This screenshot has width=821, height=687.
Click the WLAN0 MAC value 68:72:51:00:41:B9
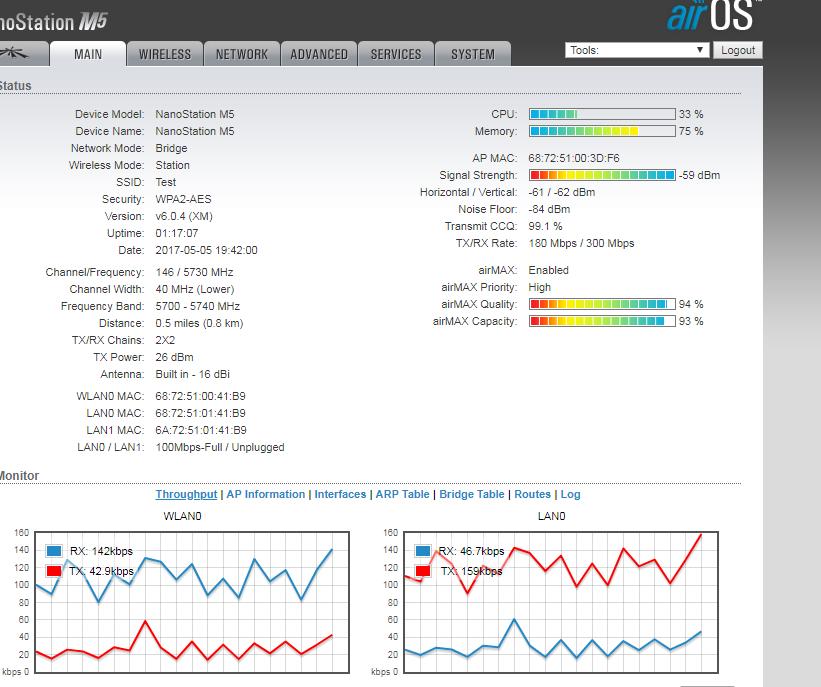[x=201, y=396]
